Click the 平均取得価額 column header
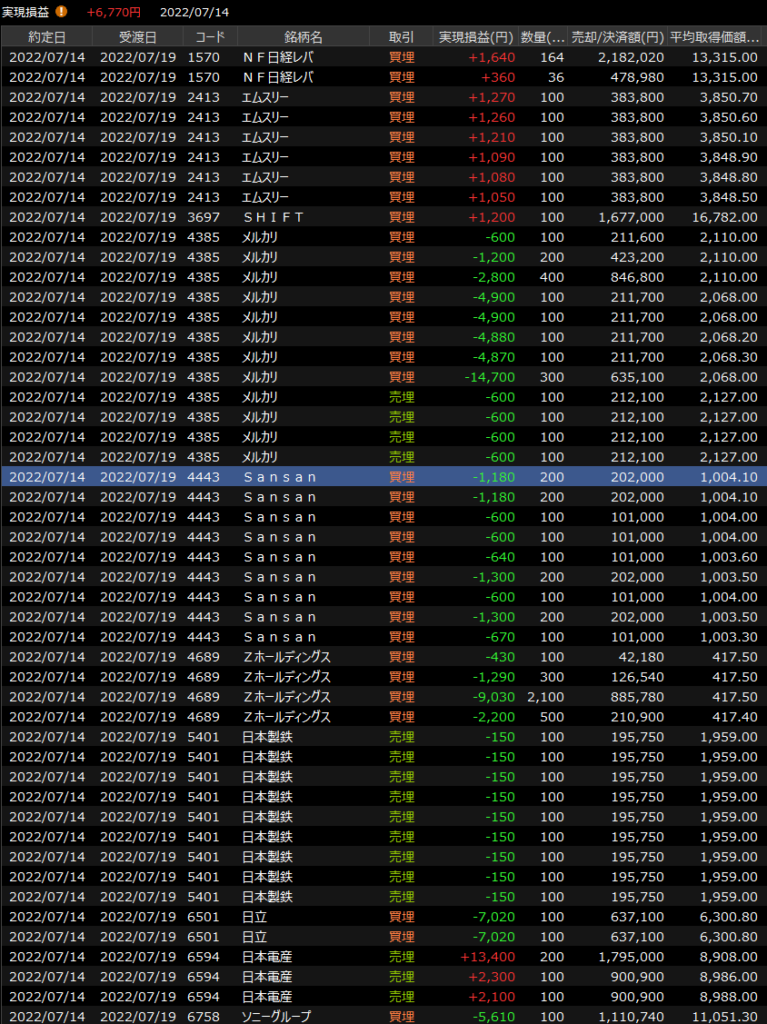This screenshot has width=767, height=1024. coord(714,37)
